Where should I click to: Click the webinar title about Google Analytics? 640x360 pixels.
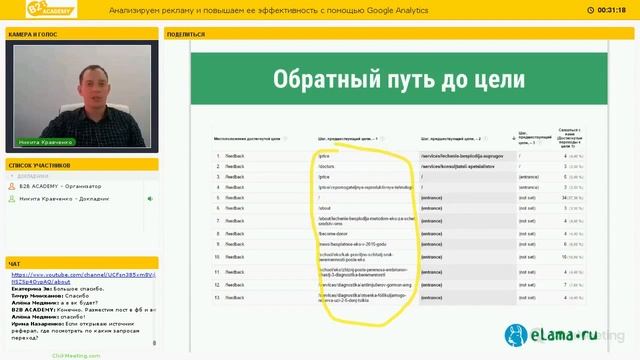269,11
